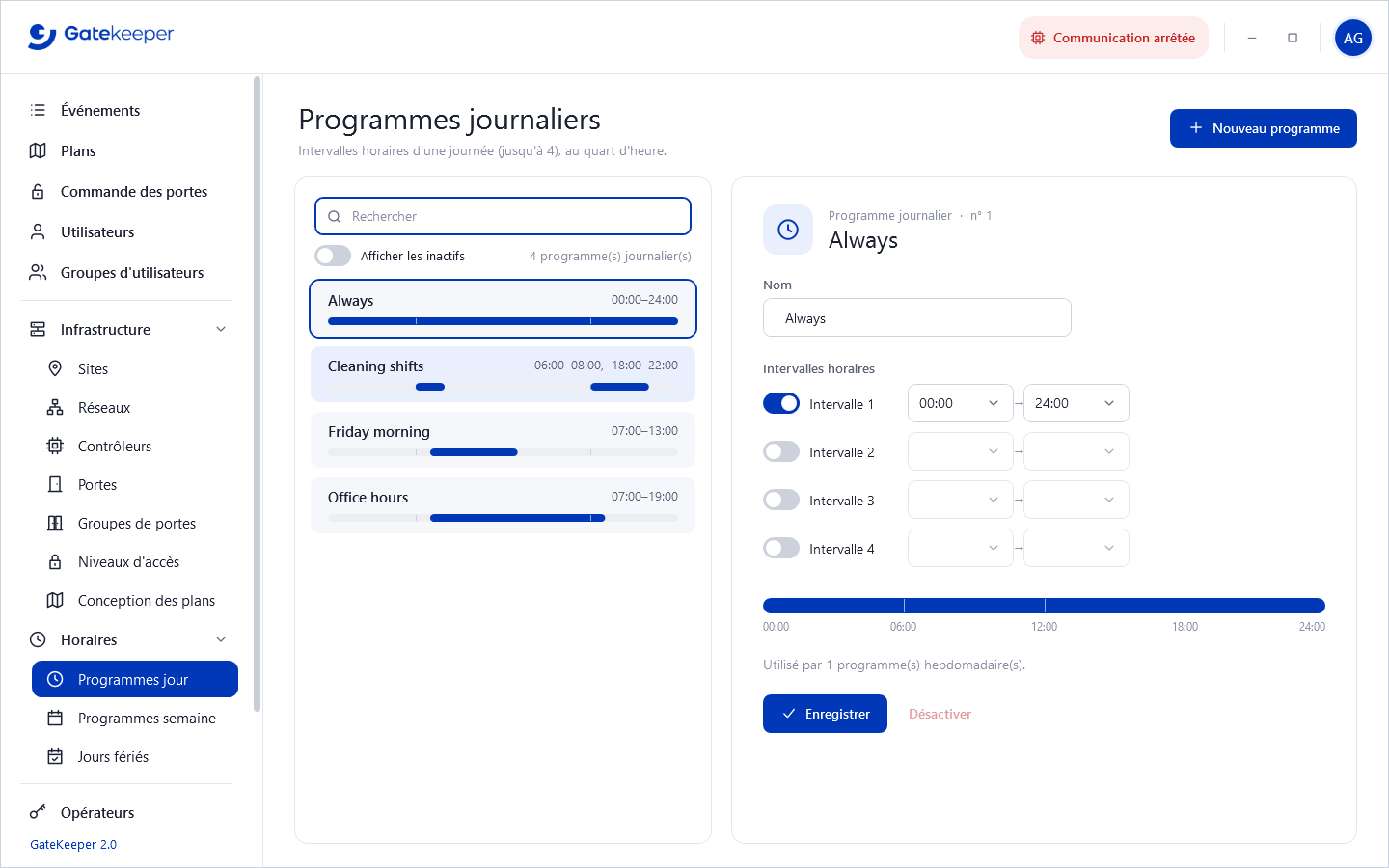Click the Désactiver link
The height and width of the screenshot is (868, 1389).
940,714
